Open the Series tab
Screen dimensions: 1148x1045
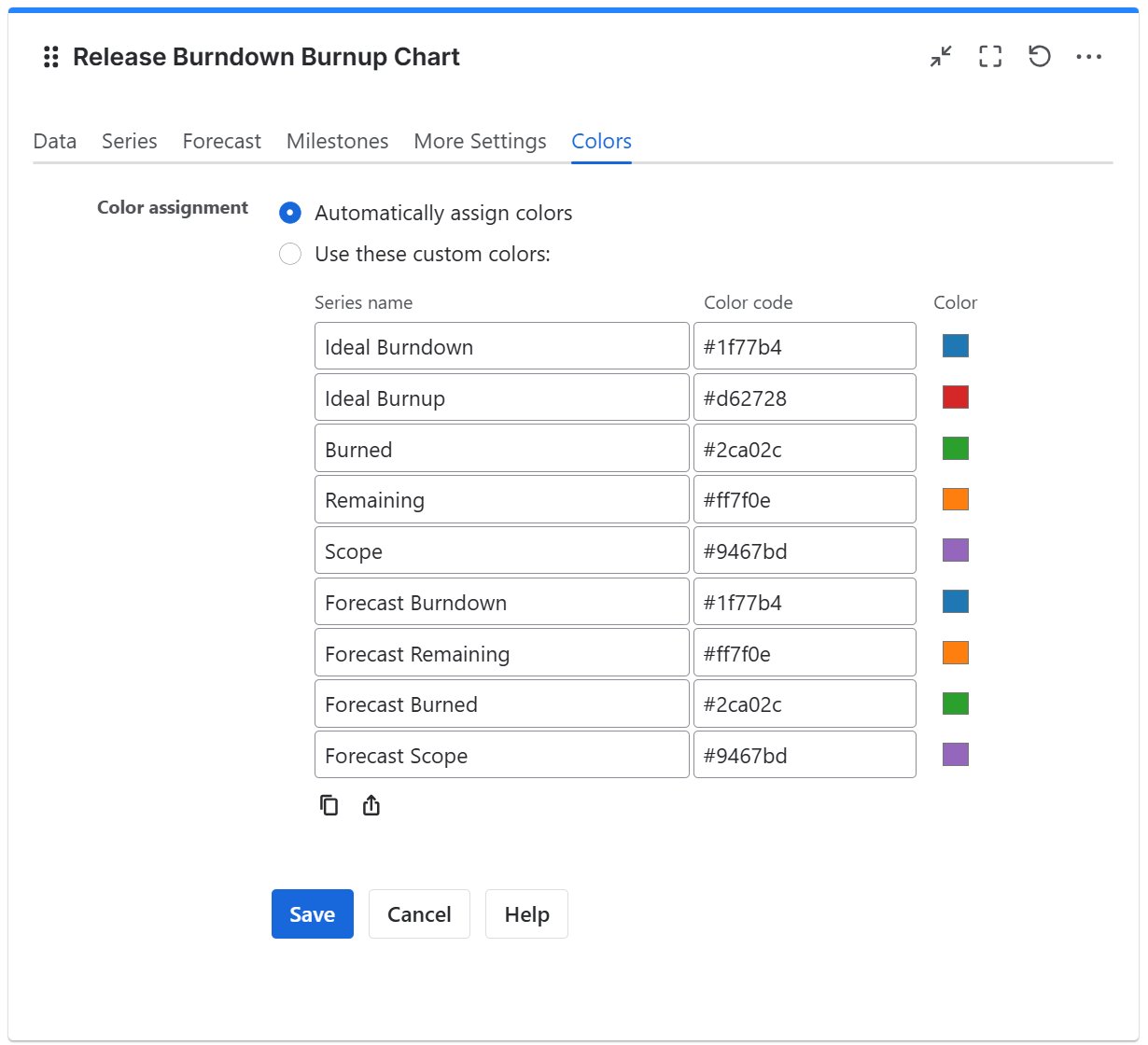129,141
